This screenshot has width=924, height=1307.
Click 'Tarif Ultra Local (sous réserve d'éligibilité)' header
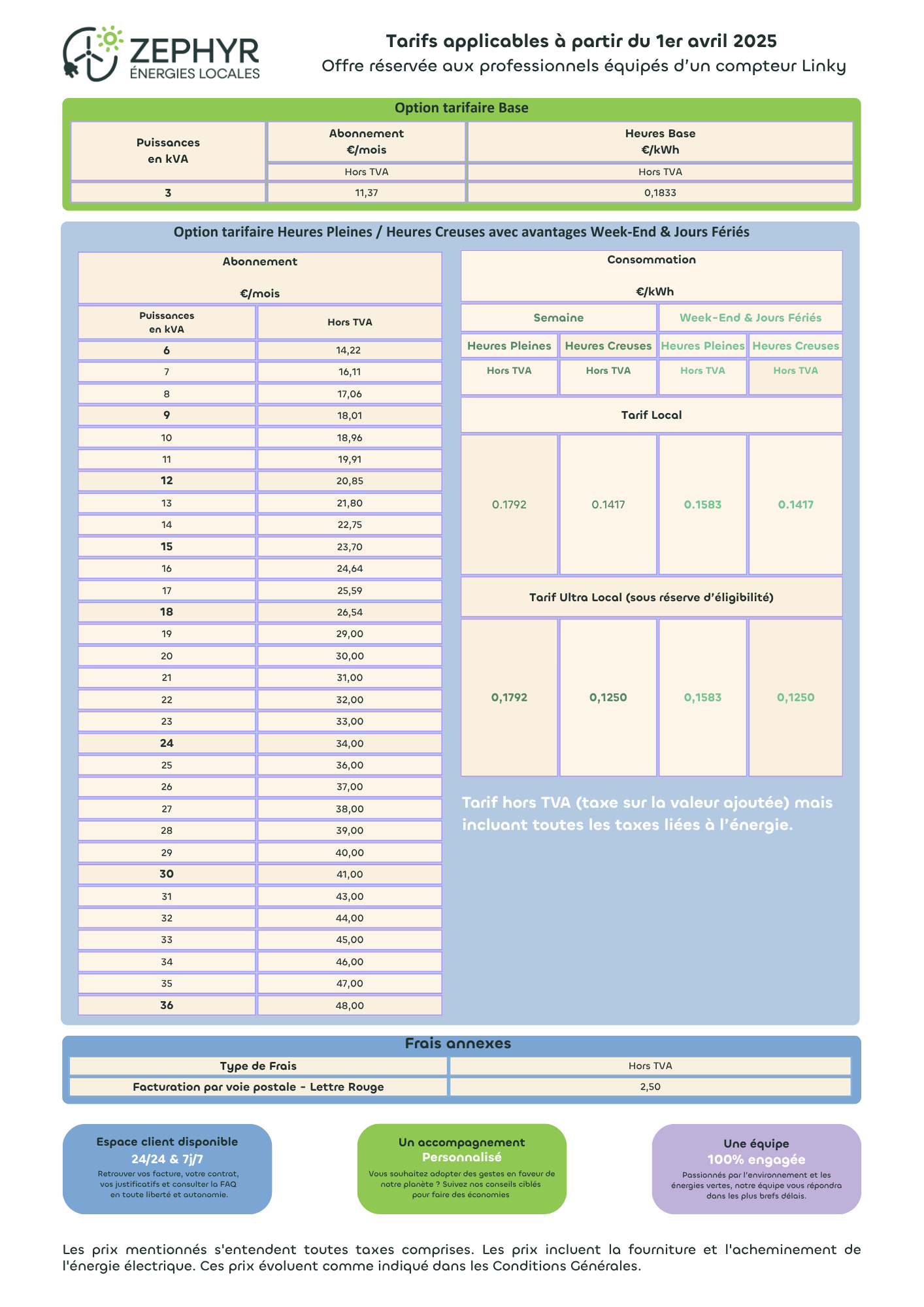pyautogui.click(x=652, y=597)
